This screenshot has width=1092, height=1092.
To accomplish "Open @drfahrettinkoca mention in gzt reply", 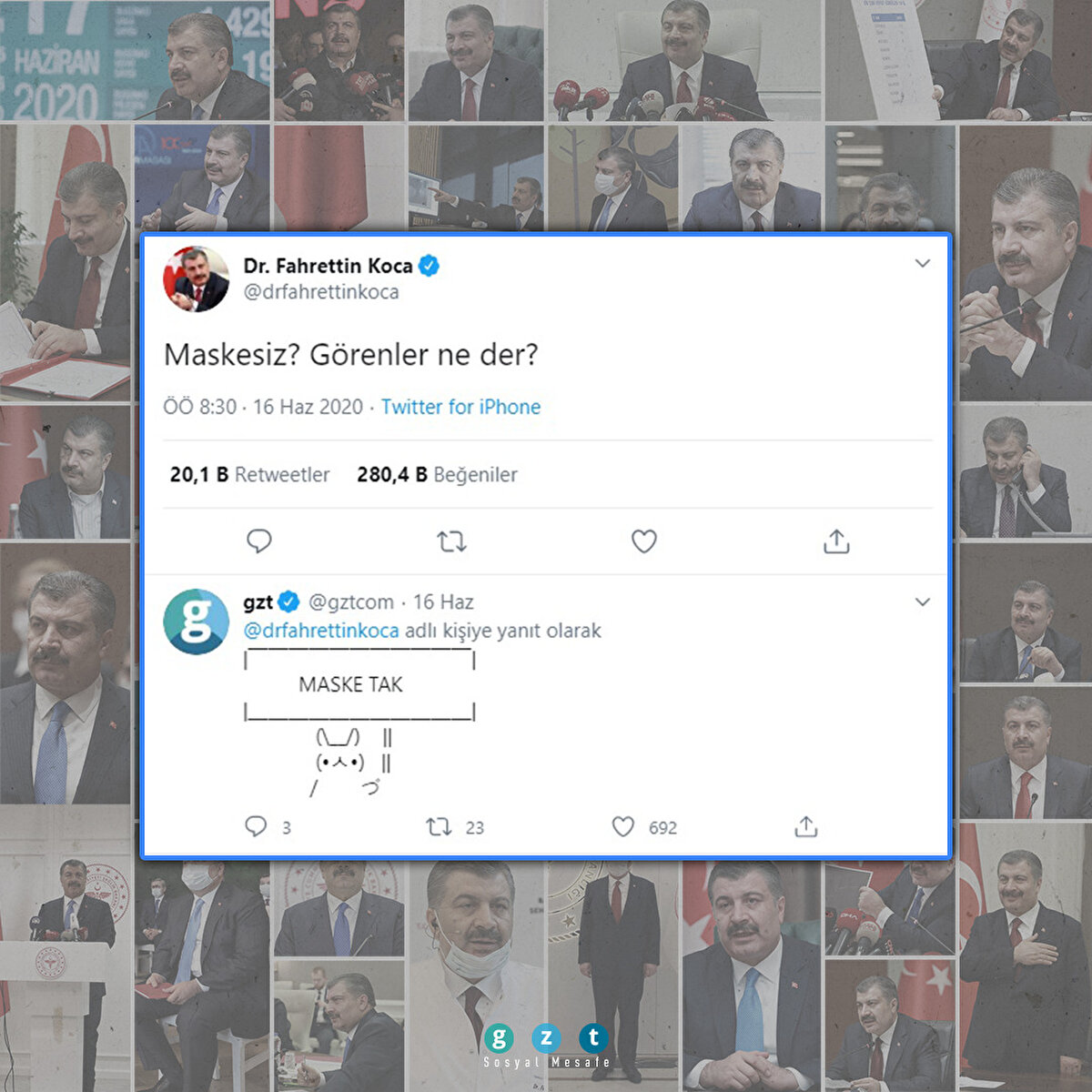I will (x=321, y=631).
